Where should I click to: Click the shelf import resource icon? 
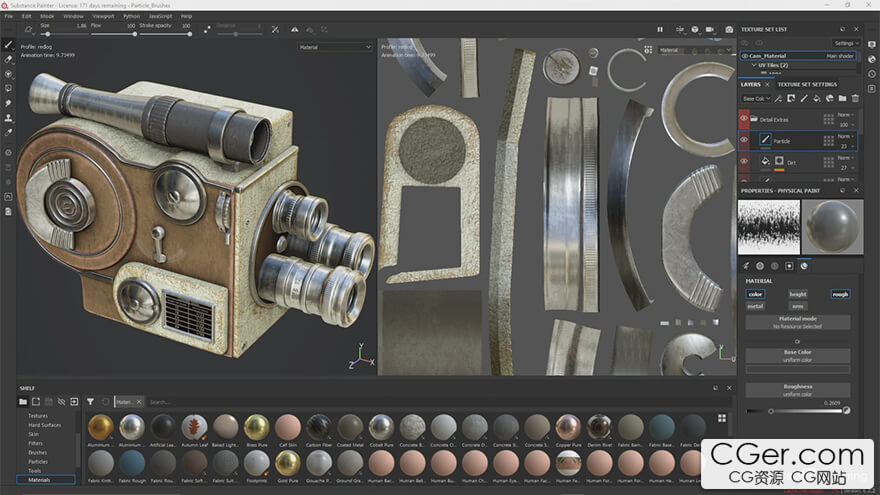click(x=74, y=402)
